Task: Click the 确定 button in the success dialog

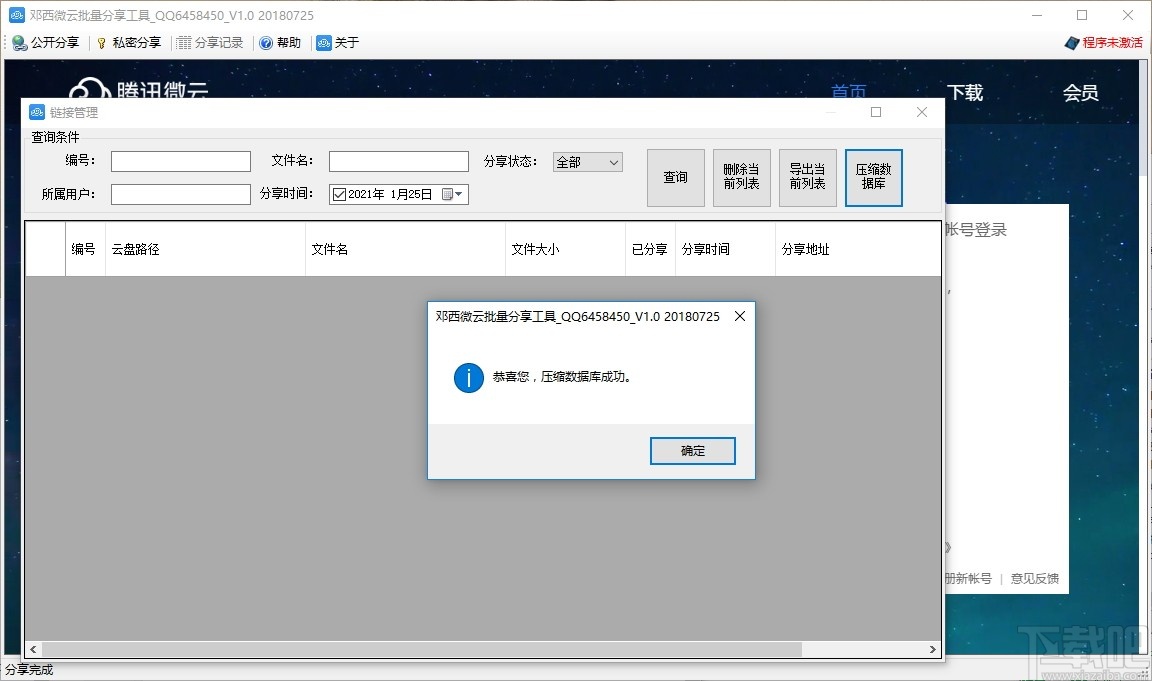Action: [692, 450]
